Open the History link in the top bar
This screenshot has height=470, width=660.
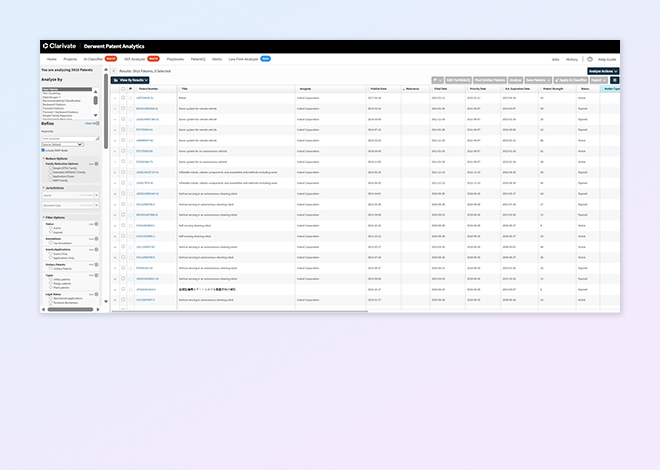(x=572, y=59)
